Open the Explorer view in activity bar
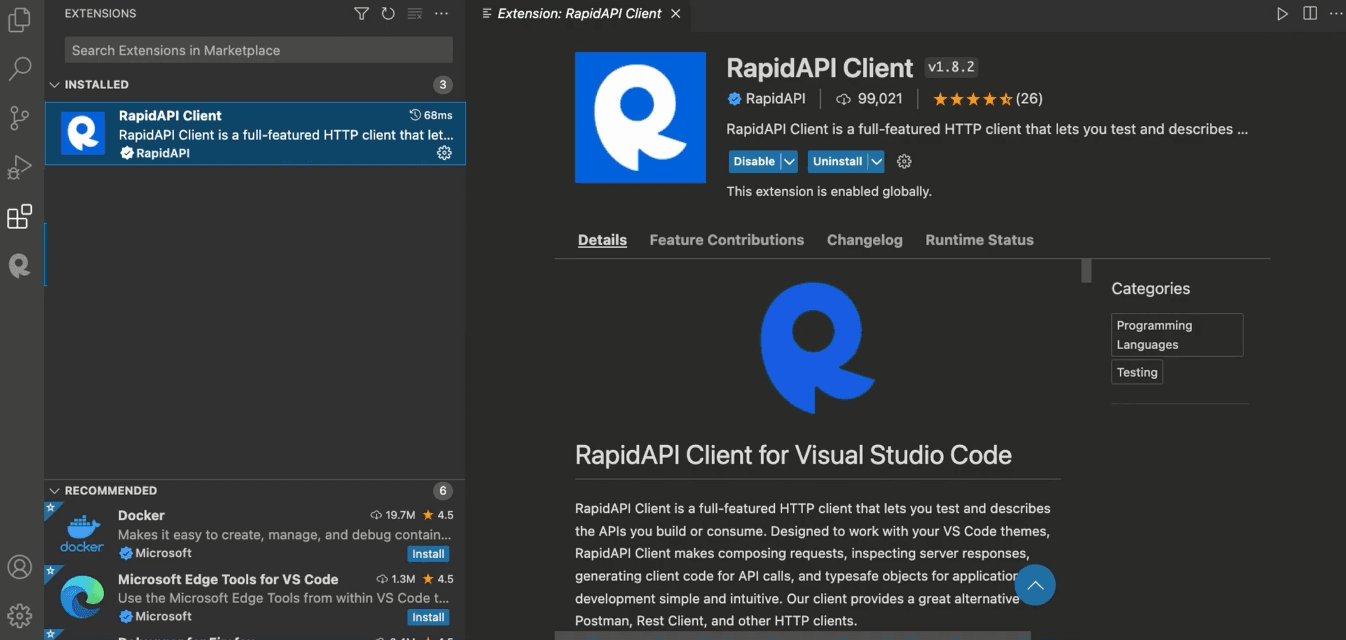Image resolution: width=1346 pixels, height=640 pixels. pos(20,21)
